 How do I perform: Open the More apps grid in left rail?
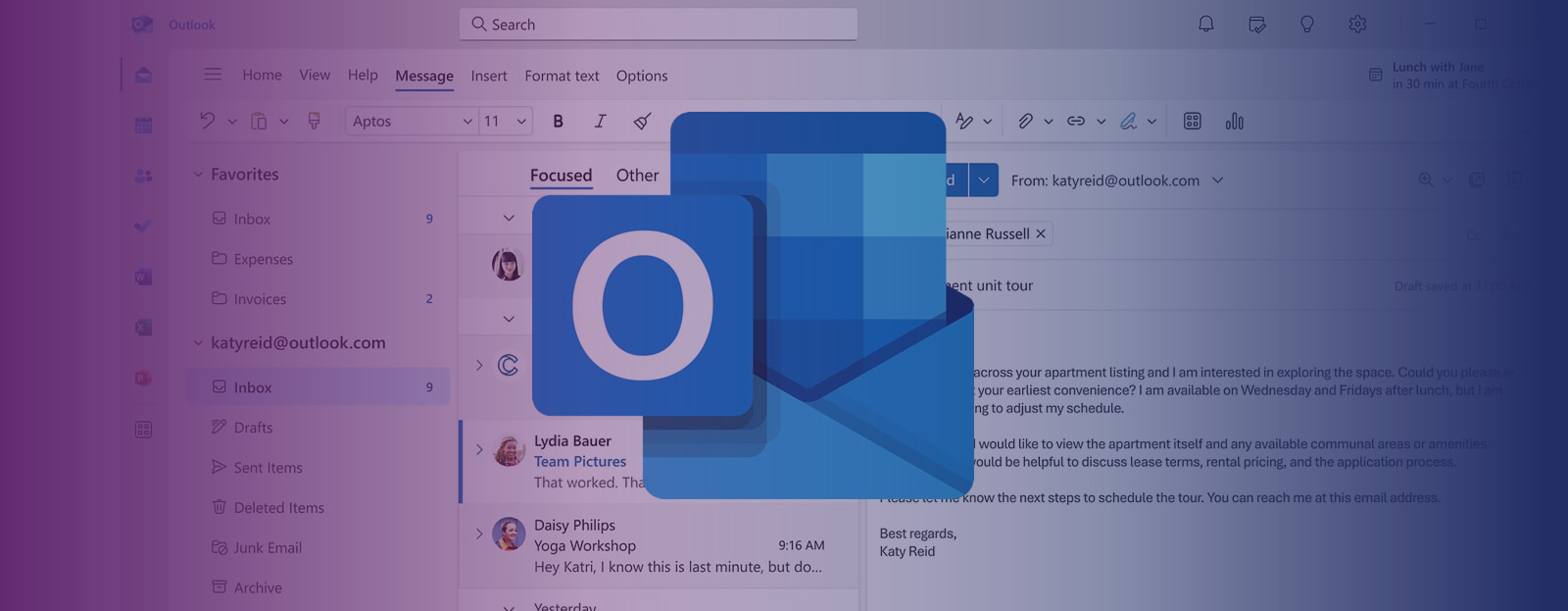[143, 430]
